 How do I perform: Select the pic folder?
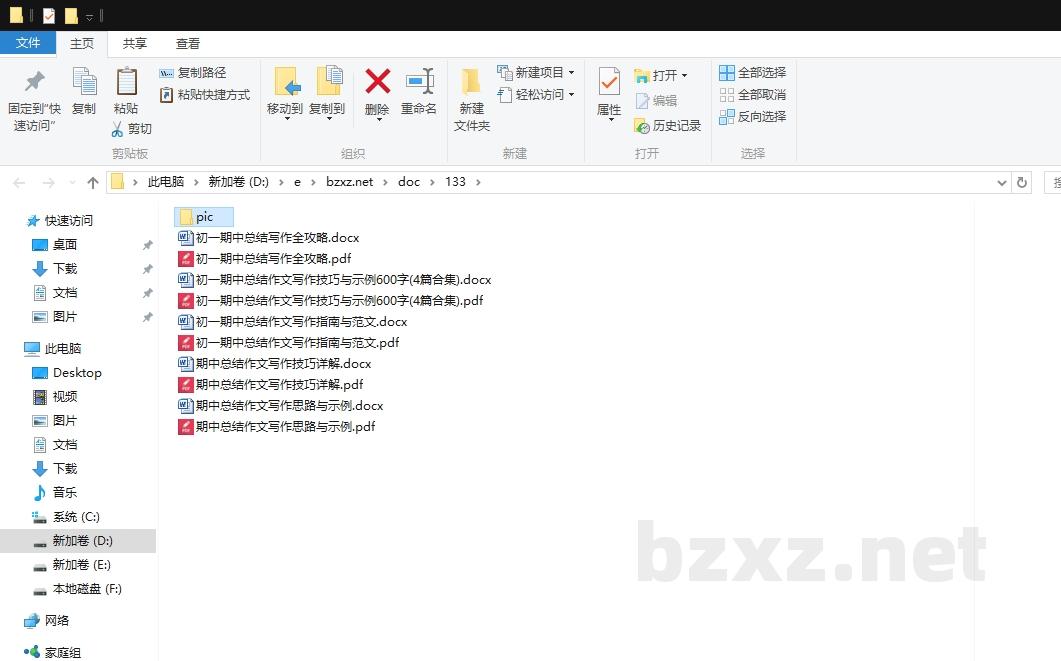[x=204, y=217]
